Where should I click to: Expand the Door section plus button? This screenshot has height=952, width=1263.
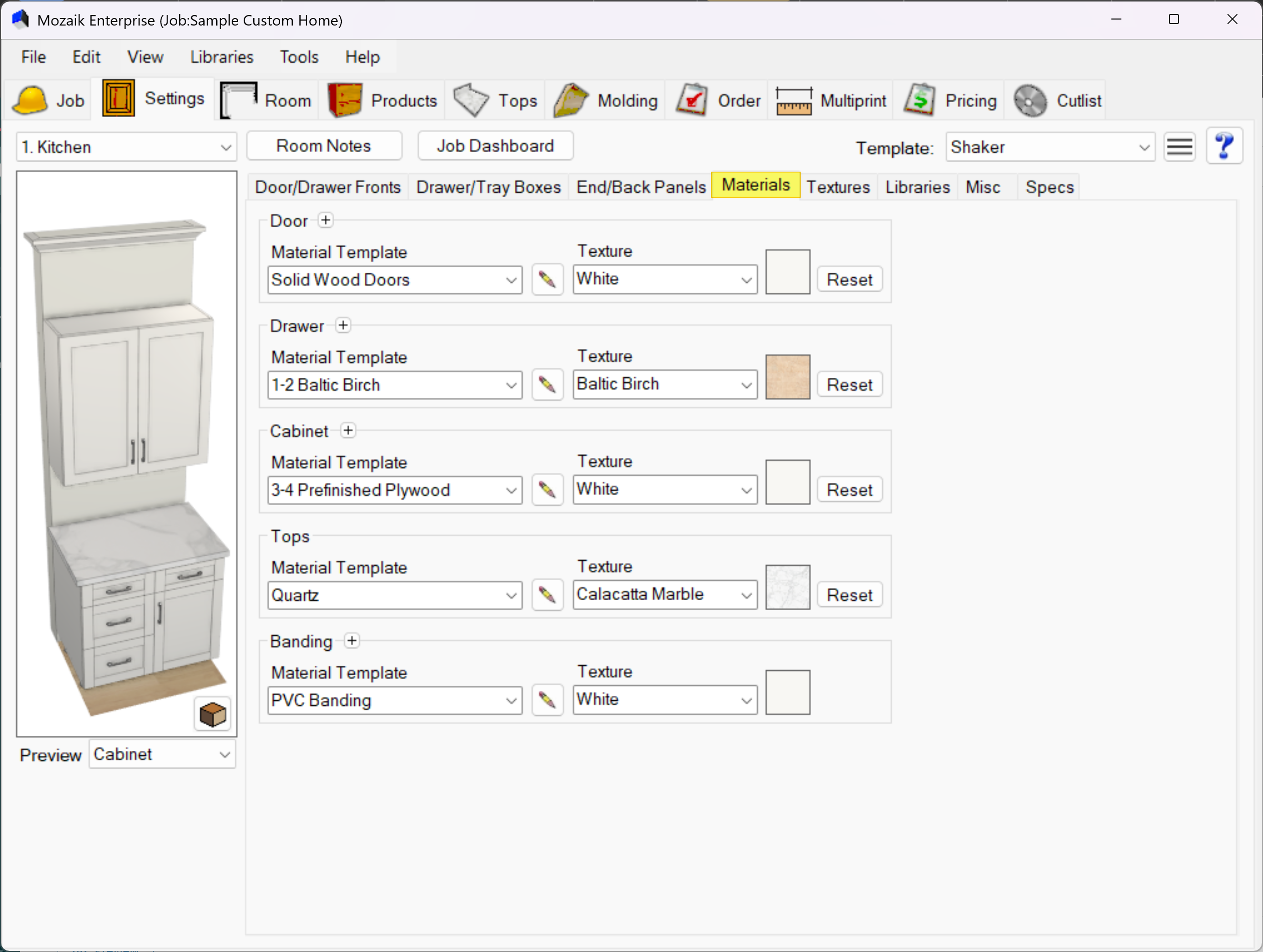tap(325, 220)
